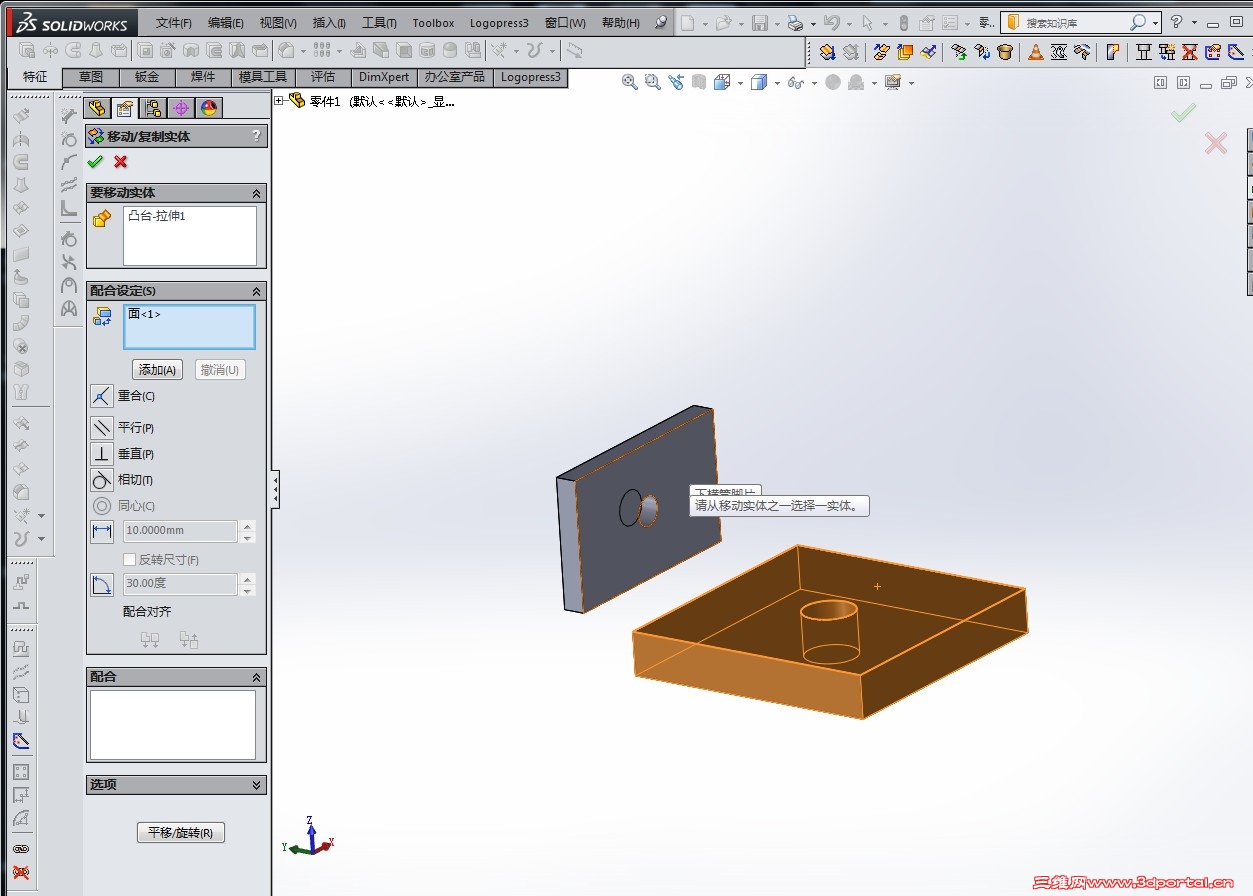Click the 平移/旋转(R) button
This screenshot has width=1253, height=896.
point(181,832)
